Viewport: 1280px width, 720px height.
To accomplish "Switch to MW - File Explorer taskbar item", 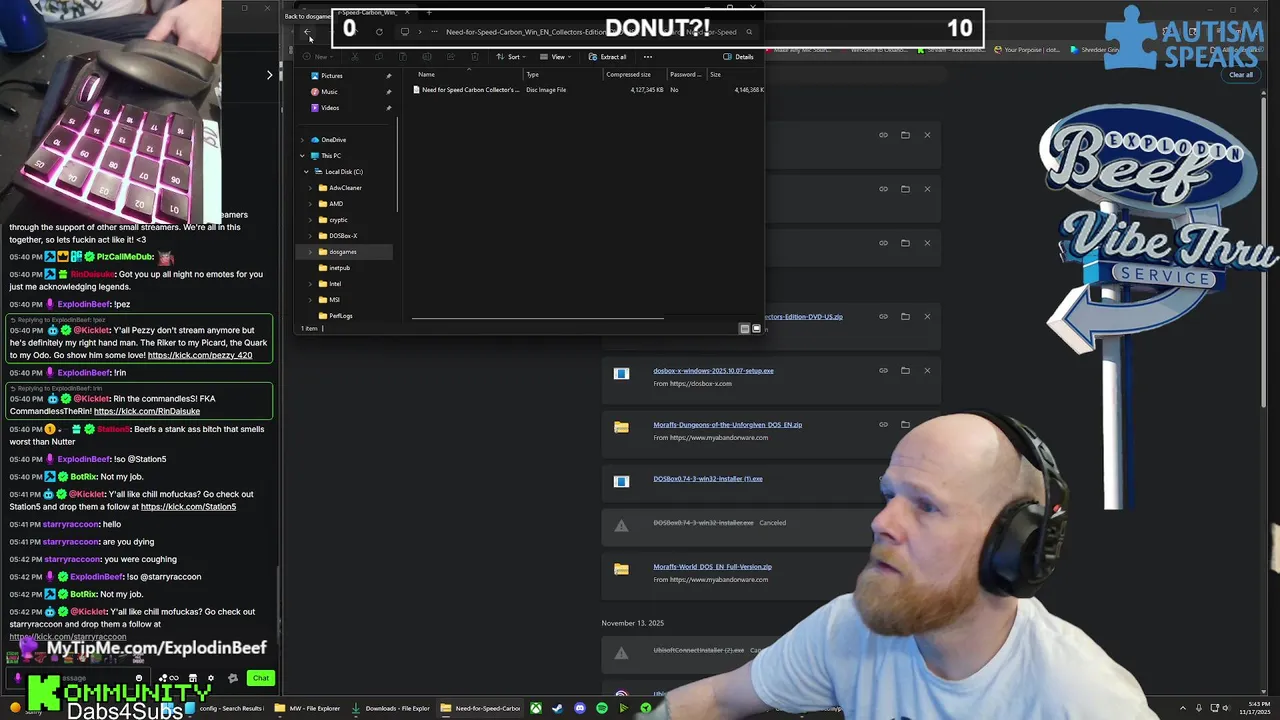I will (307, 708).
